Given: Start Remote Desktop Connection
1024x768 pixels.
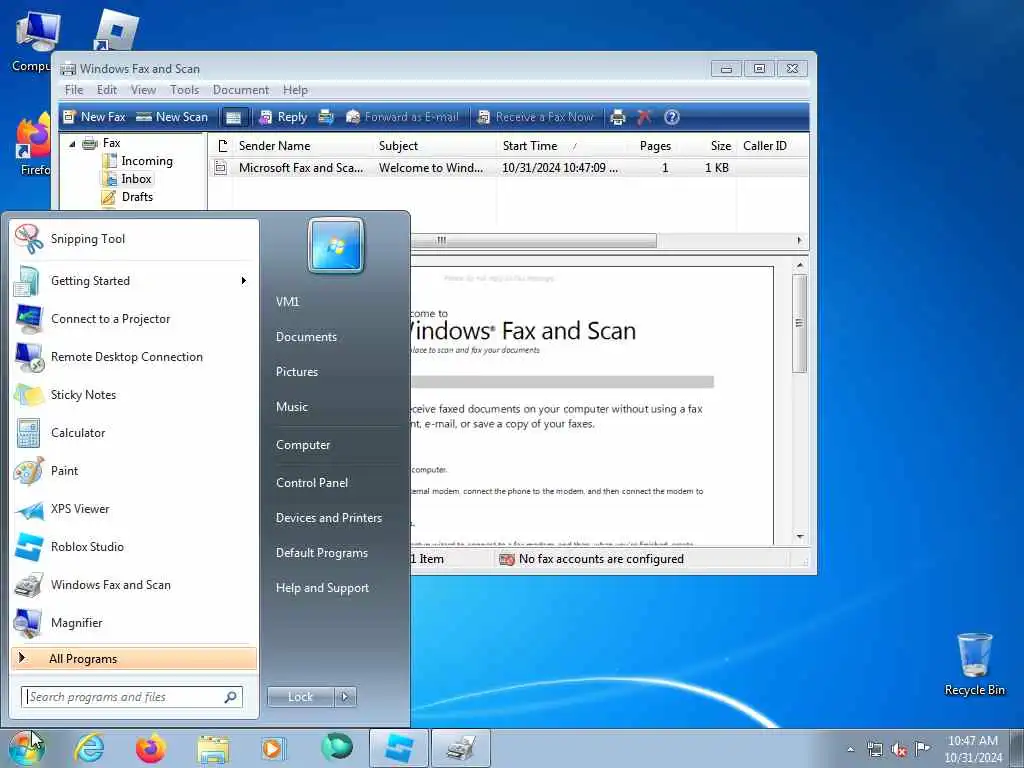Looking at the screenshot, I should coord(134,357).
